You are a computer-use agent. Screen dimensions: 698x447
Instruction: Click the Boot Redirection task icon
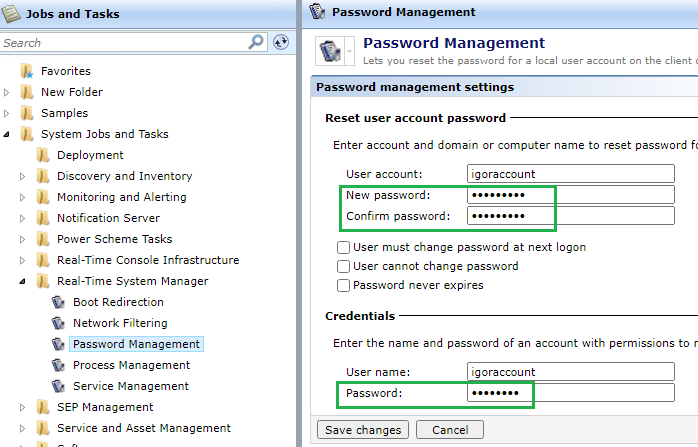(58, 302)
